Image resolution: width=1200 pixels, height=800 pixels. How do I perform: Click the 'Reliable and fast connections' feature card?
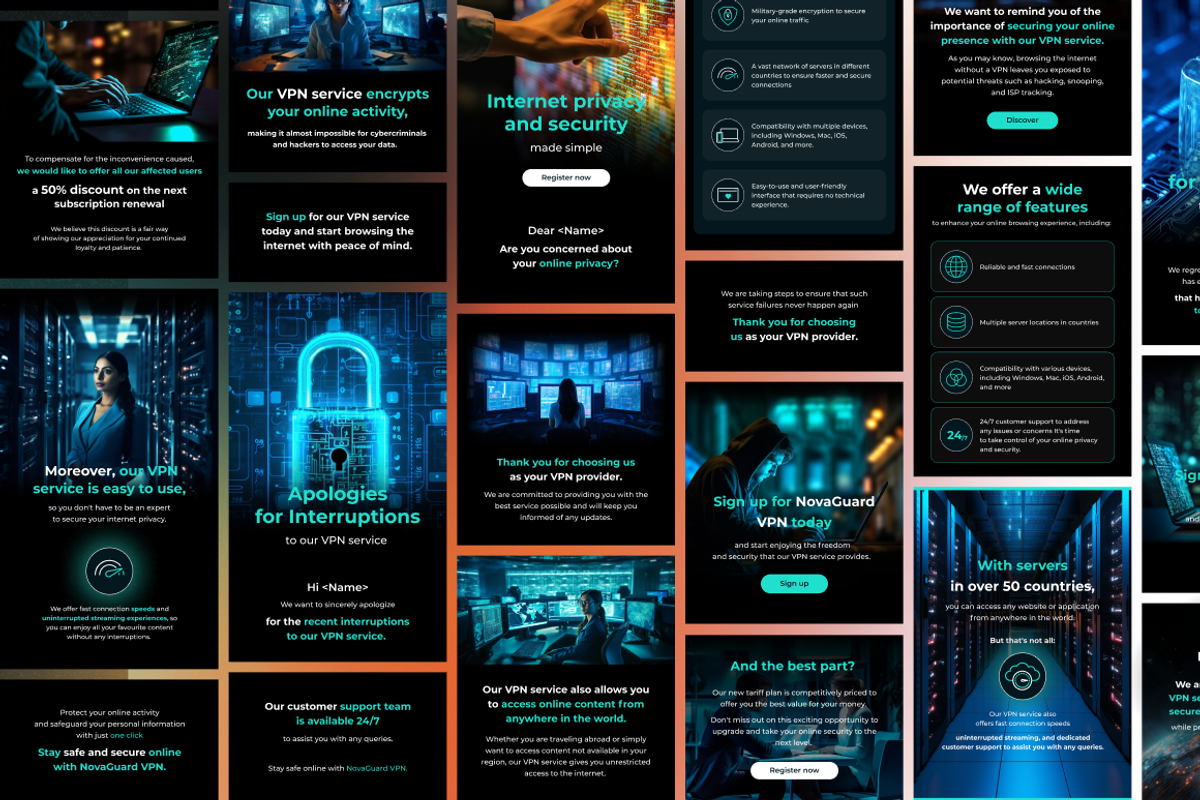pyautogui.click(x=1022, y=267)
